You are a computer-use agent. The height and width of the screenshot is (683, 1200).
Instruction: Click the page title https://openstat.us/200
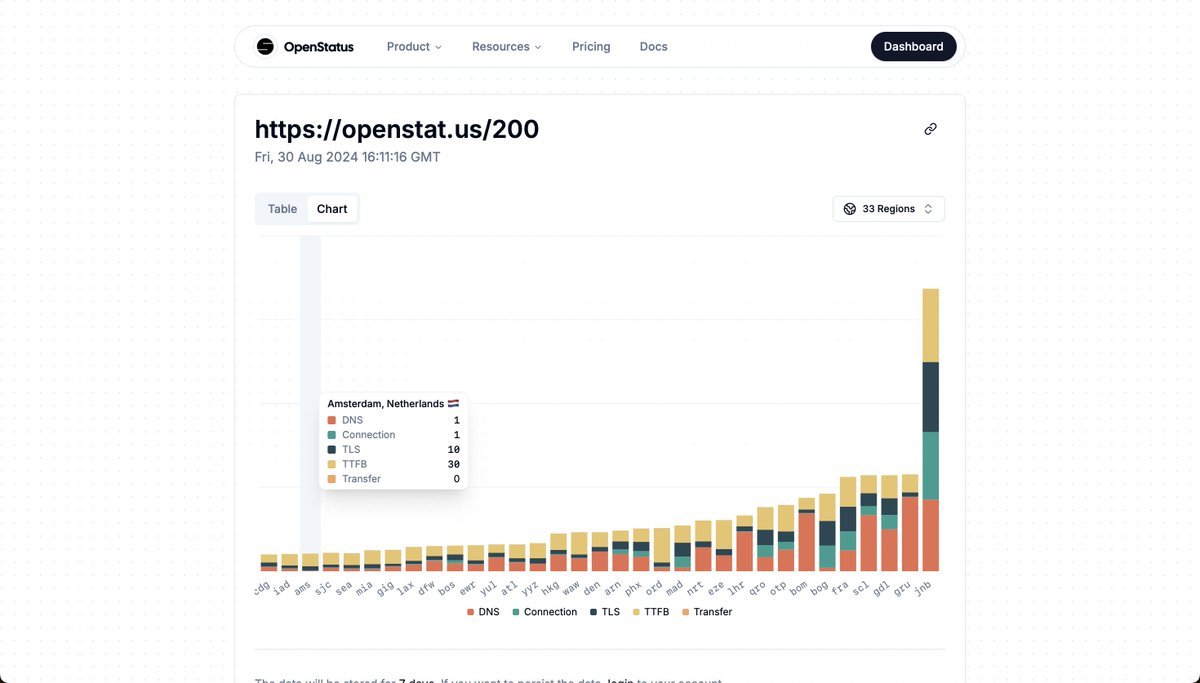397,129
